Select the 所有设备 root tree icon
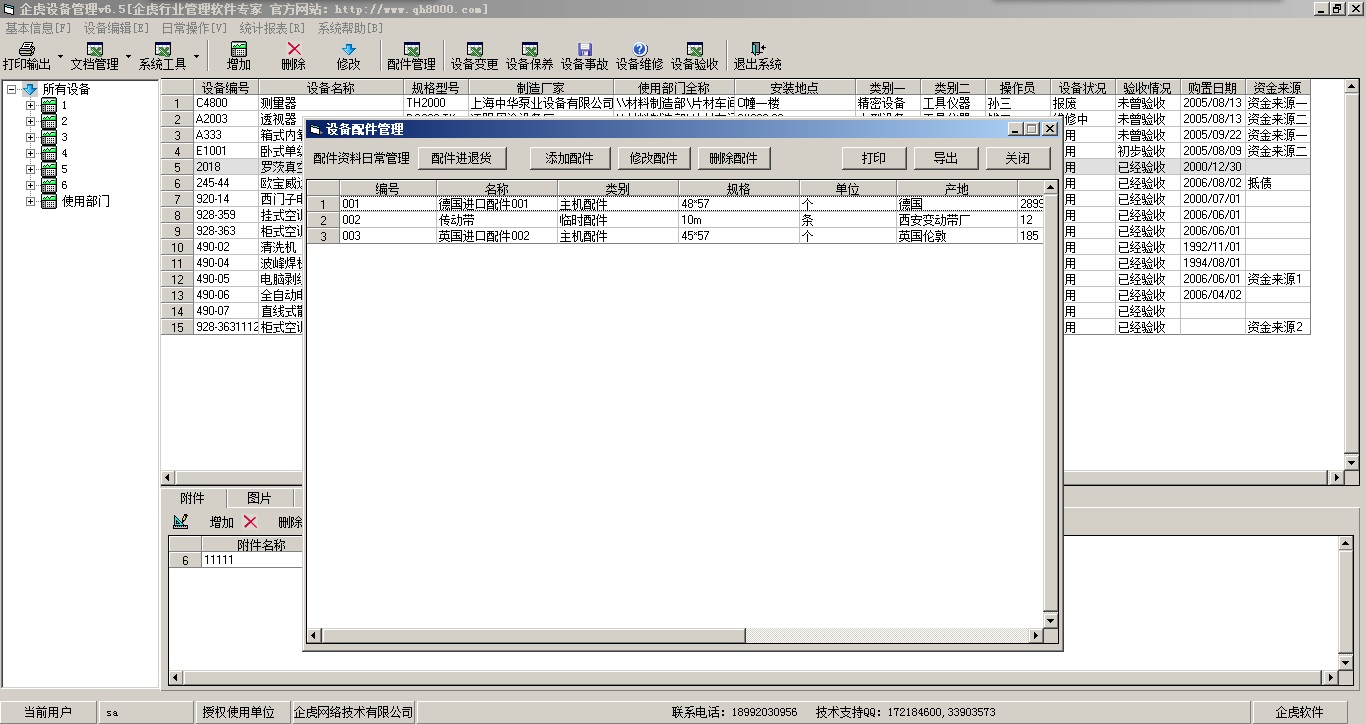Image resolution: width=1366 pixels, height=724 pixels. [x=30, y=89]
